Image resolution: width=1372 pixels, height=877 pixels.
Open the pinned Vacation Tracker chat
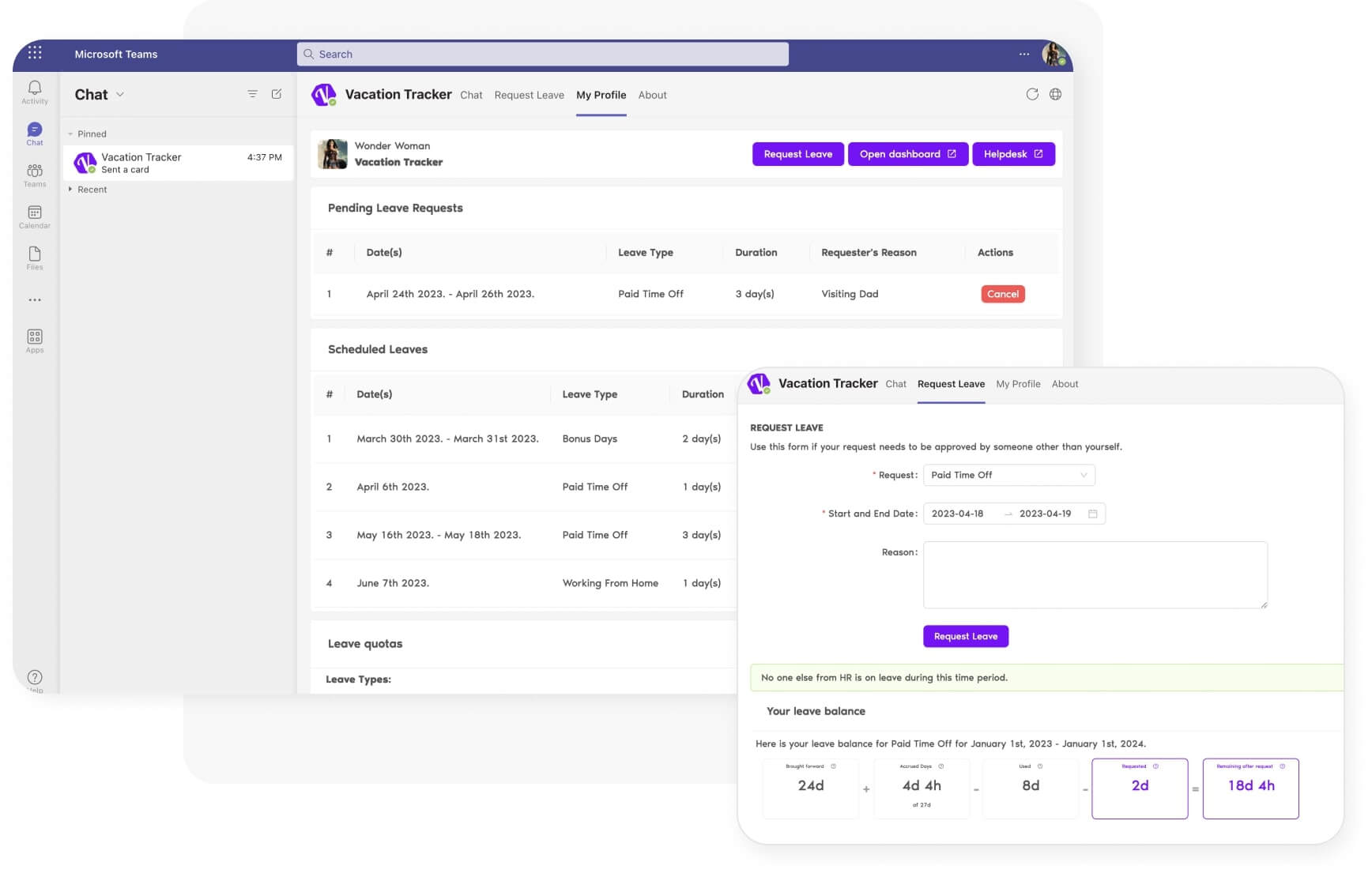click(x=179, y=163)
